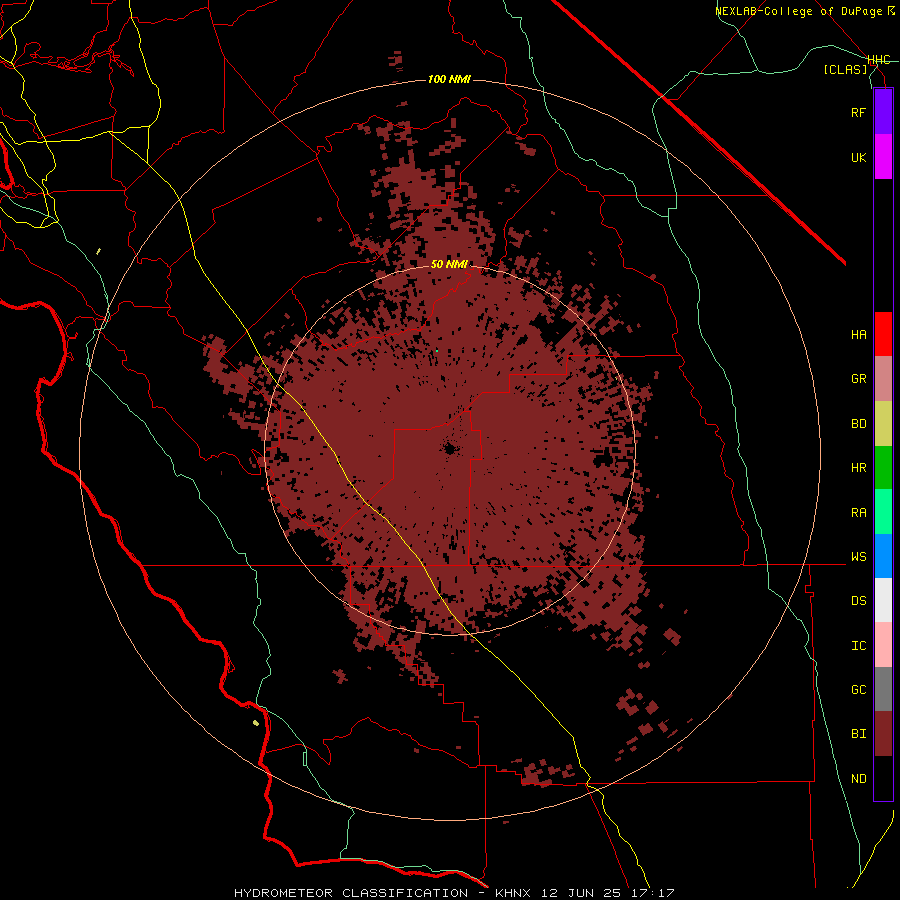Click the NEXLAB-College of DuPage text
The height and width of the screenshot is (900, 900).
click(801, 11)
